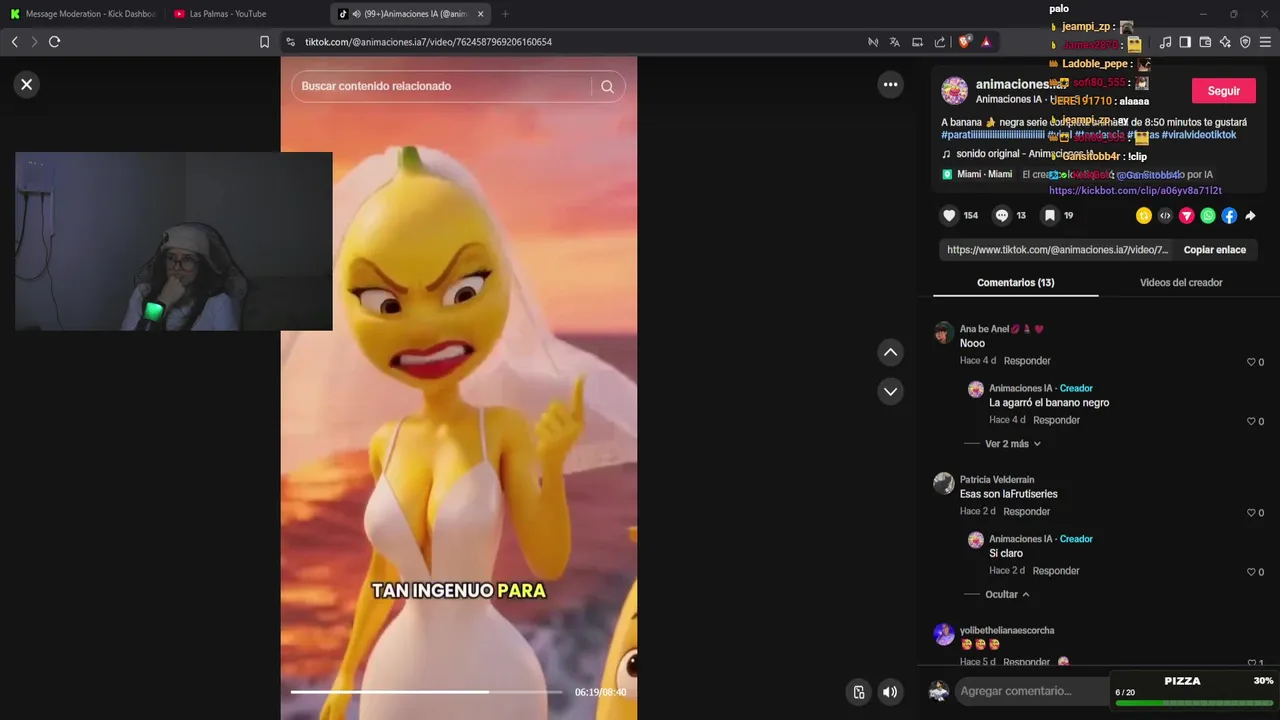Share video to Facebook

point(1229,215)
